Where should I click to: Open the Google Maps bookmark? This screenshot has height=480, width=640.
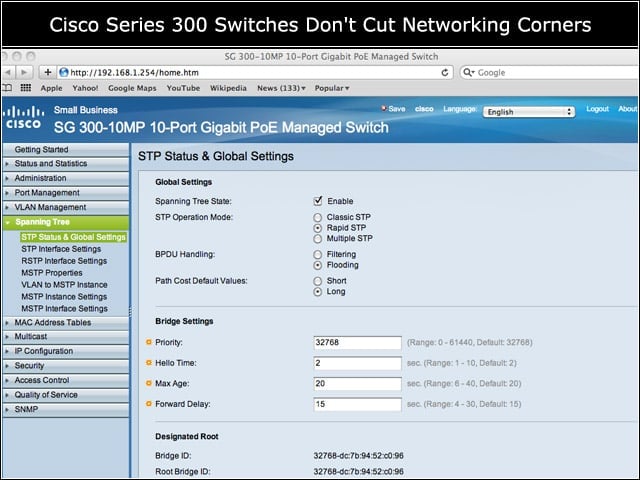[132, 88]
